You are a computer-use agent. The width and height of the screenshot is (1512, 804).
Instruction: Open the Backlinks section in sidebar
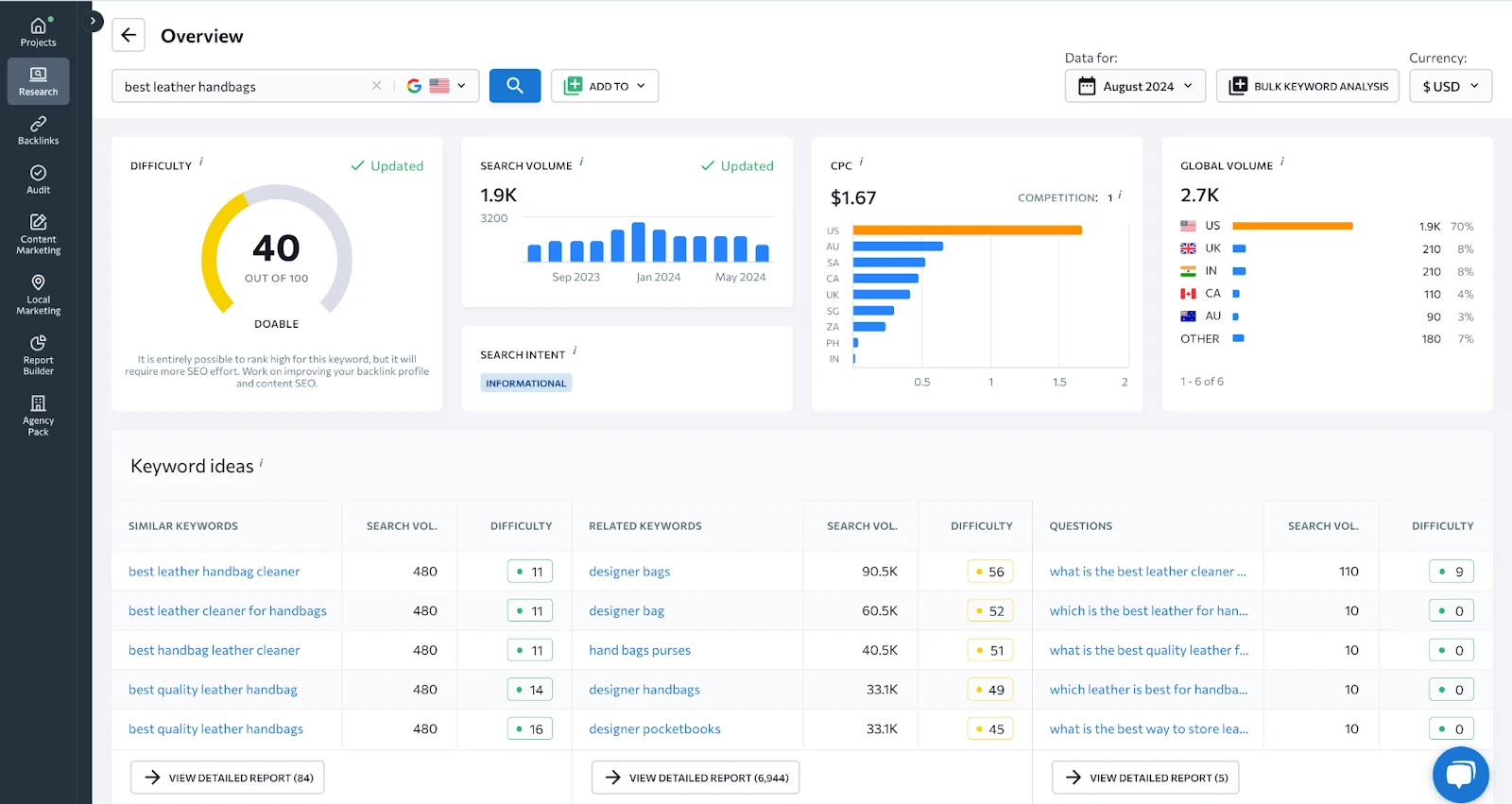click(x=38, y=130)
